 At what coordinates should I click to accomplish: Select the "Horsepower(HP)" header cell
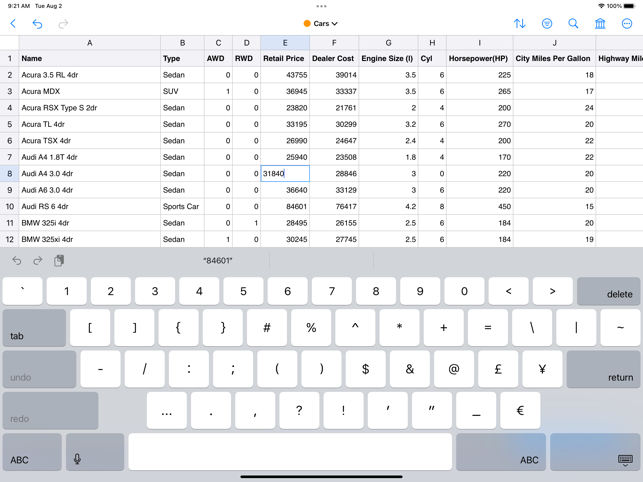[x=479, y=58]
